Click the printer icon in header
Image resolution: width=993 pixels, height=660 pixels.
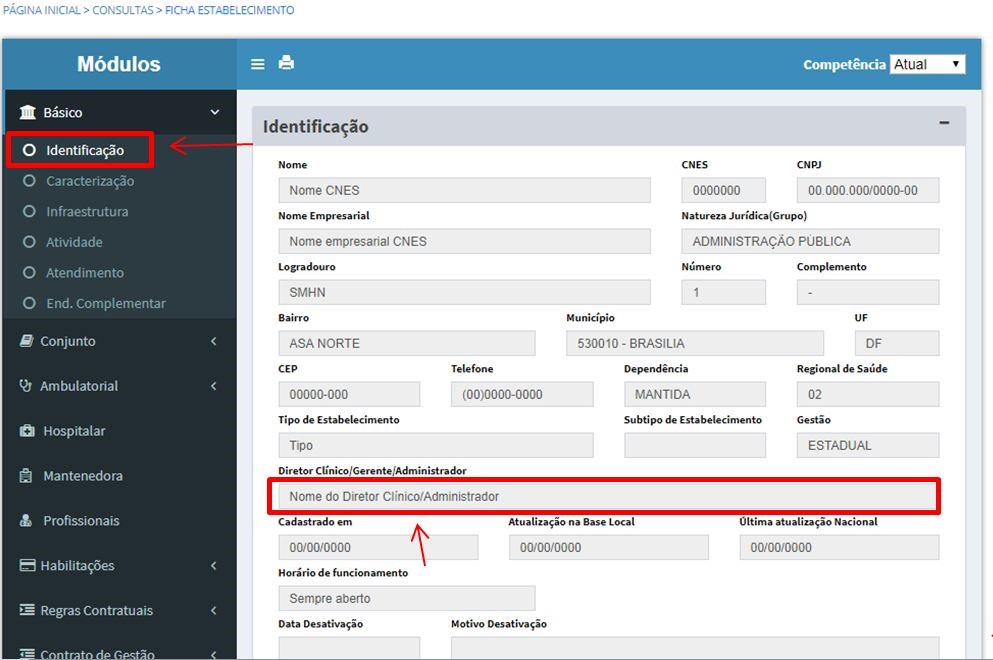point(286,63)
